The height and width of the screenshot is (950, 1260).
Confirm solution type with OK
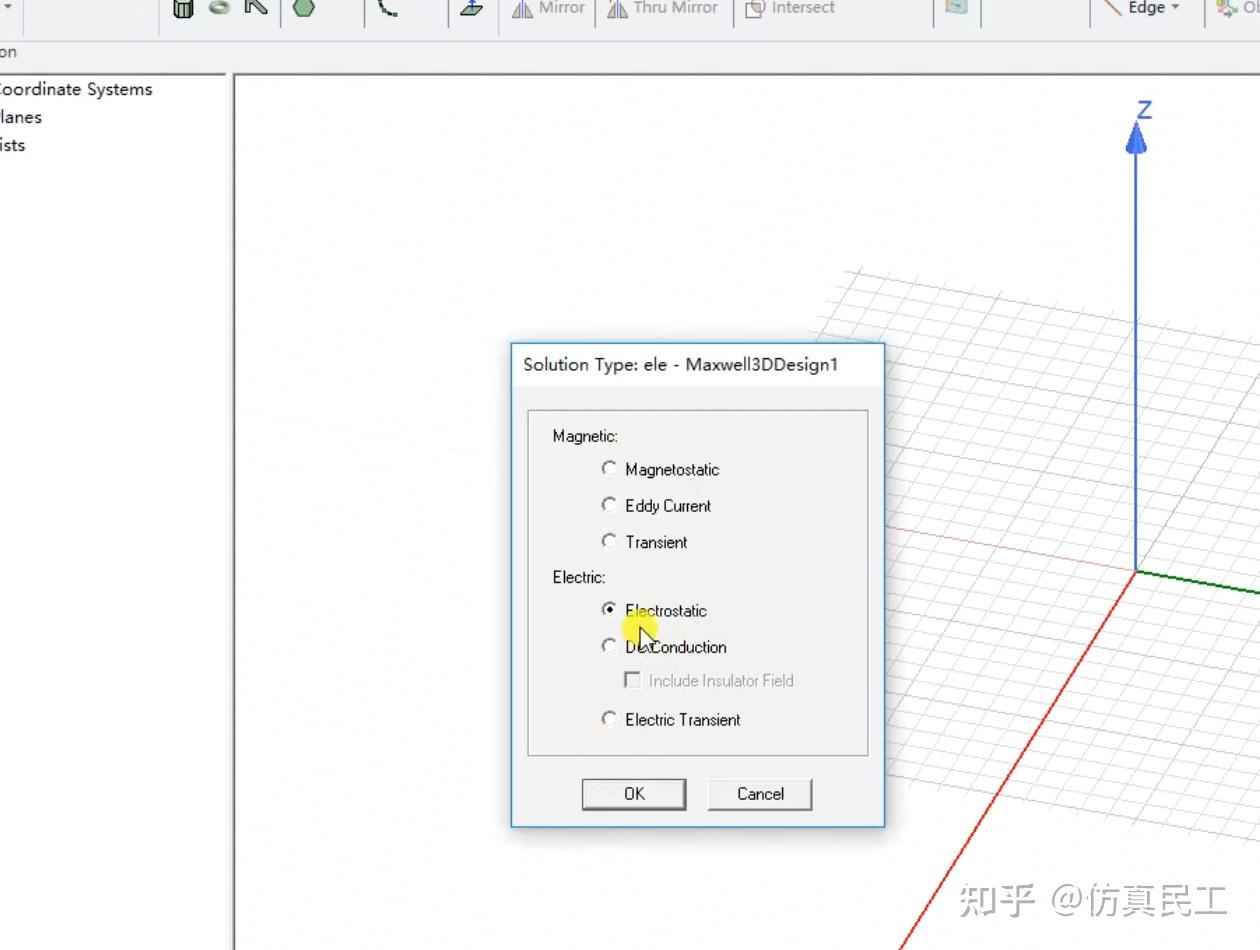tap(634, 793)
